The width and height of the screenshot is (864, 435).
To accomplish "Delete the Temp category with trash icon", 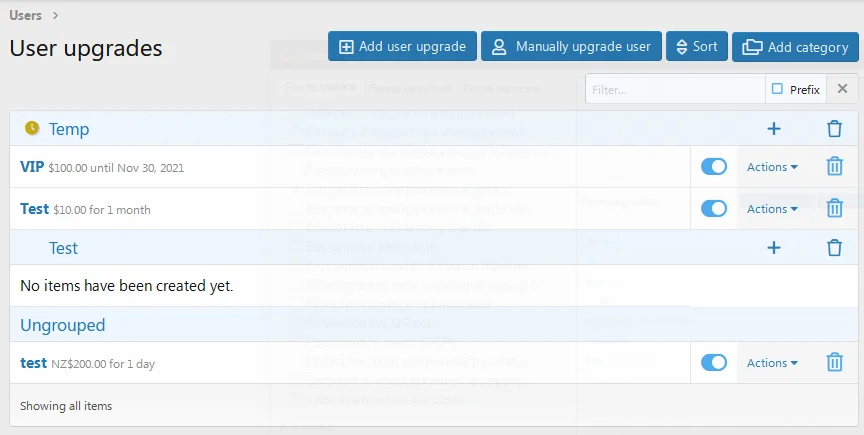I will 834,129.
